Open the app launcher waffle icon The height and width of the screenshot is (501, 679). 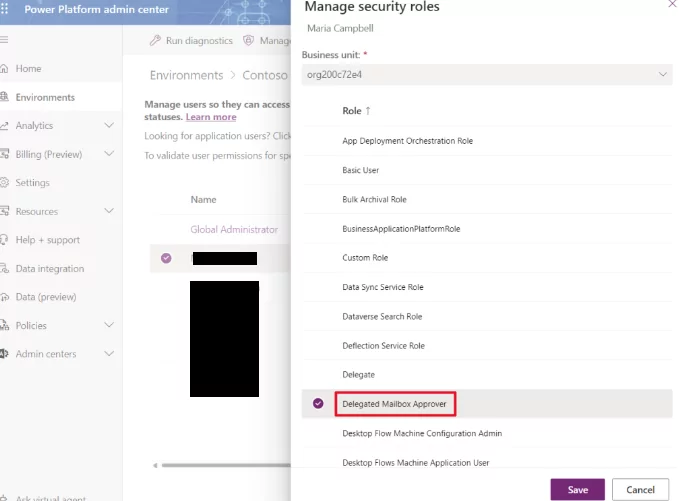click(x=4, y=9)
